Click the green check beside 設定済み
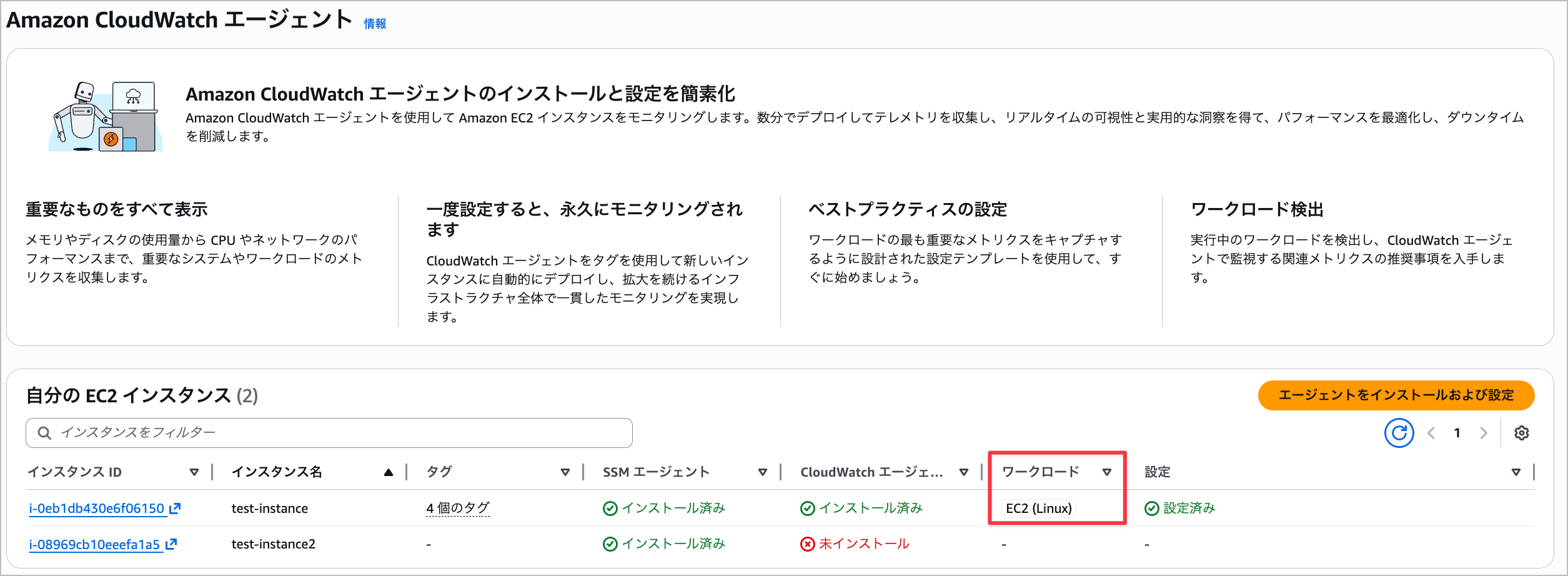The image size is (1568, 576). pos(1151,508)
